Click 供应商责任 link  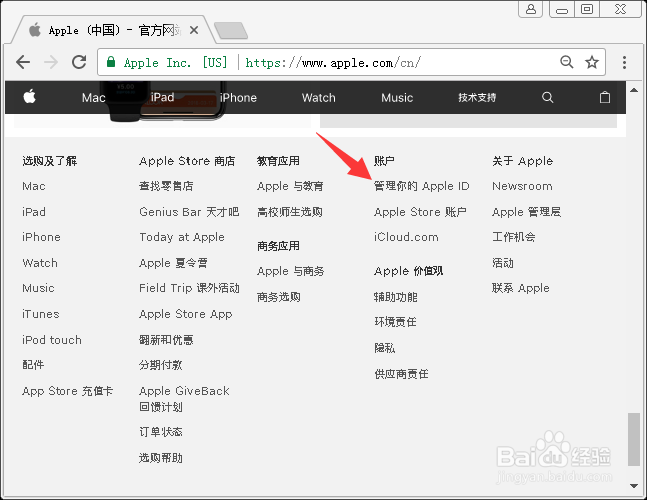point(401,374)
